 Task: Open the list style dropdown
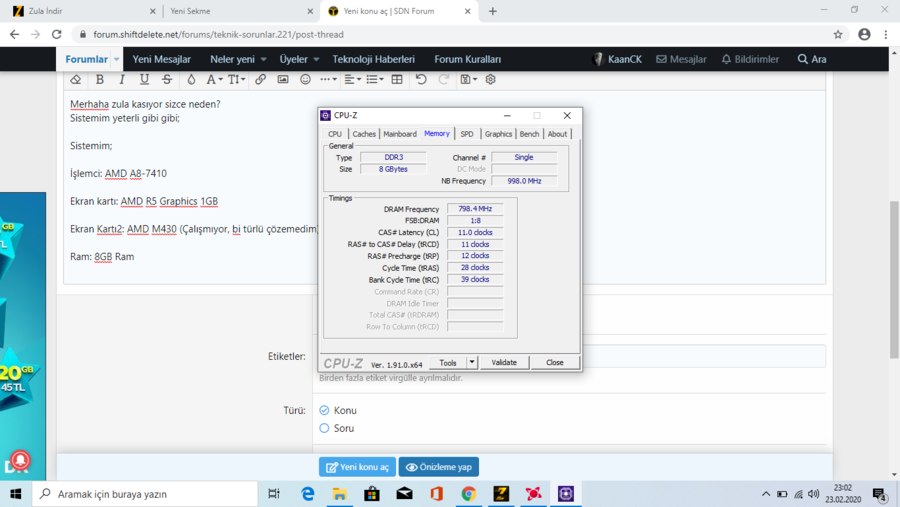[x=375, y=80]
